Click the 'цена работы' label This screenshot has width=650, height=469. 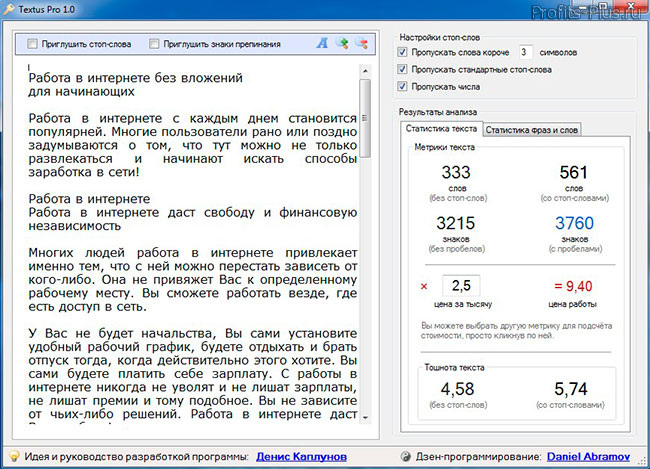(572, 304)
